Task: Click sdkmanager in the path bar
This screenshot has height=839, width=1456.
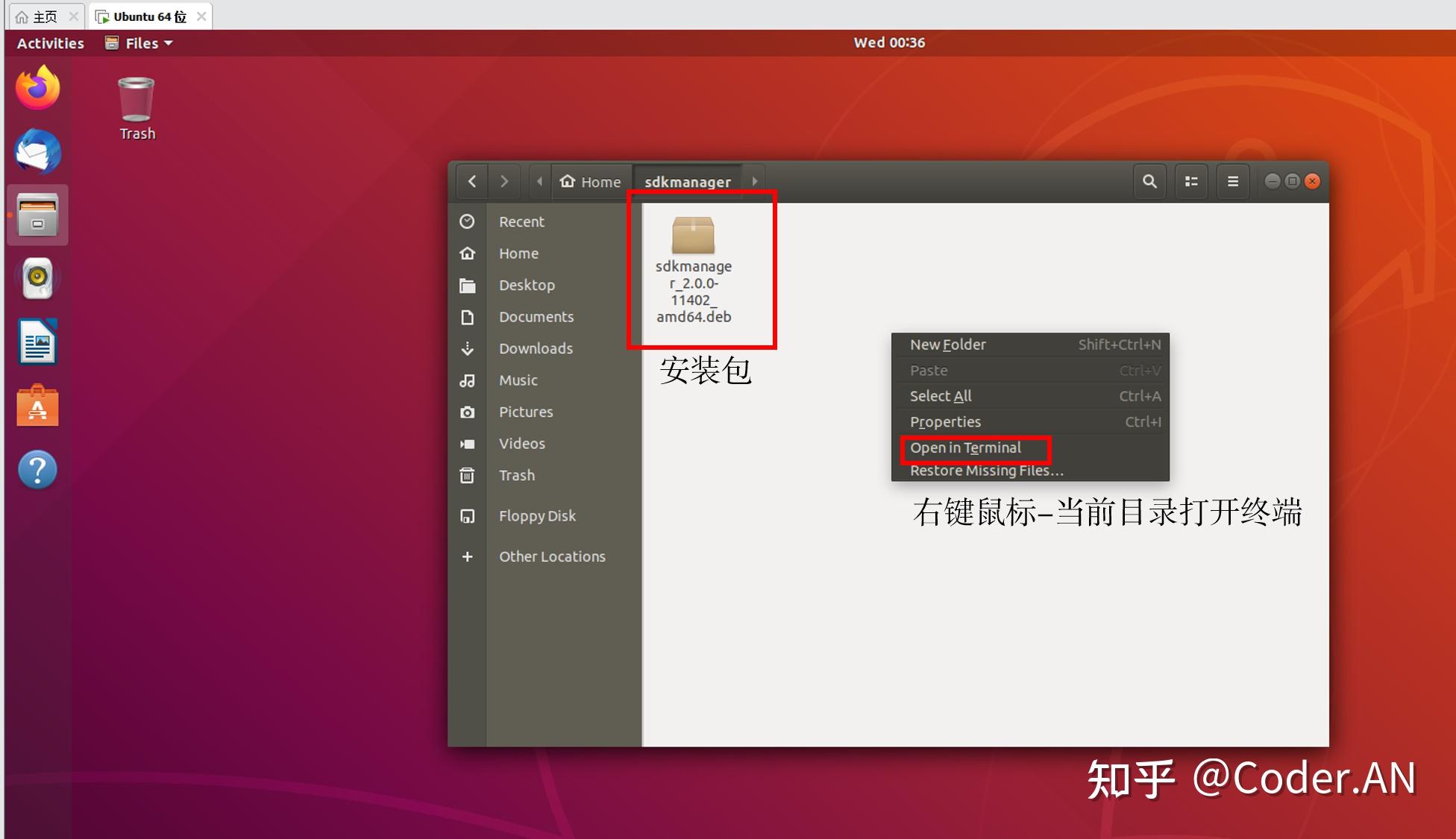Action: [x=688, y=181]
